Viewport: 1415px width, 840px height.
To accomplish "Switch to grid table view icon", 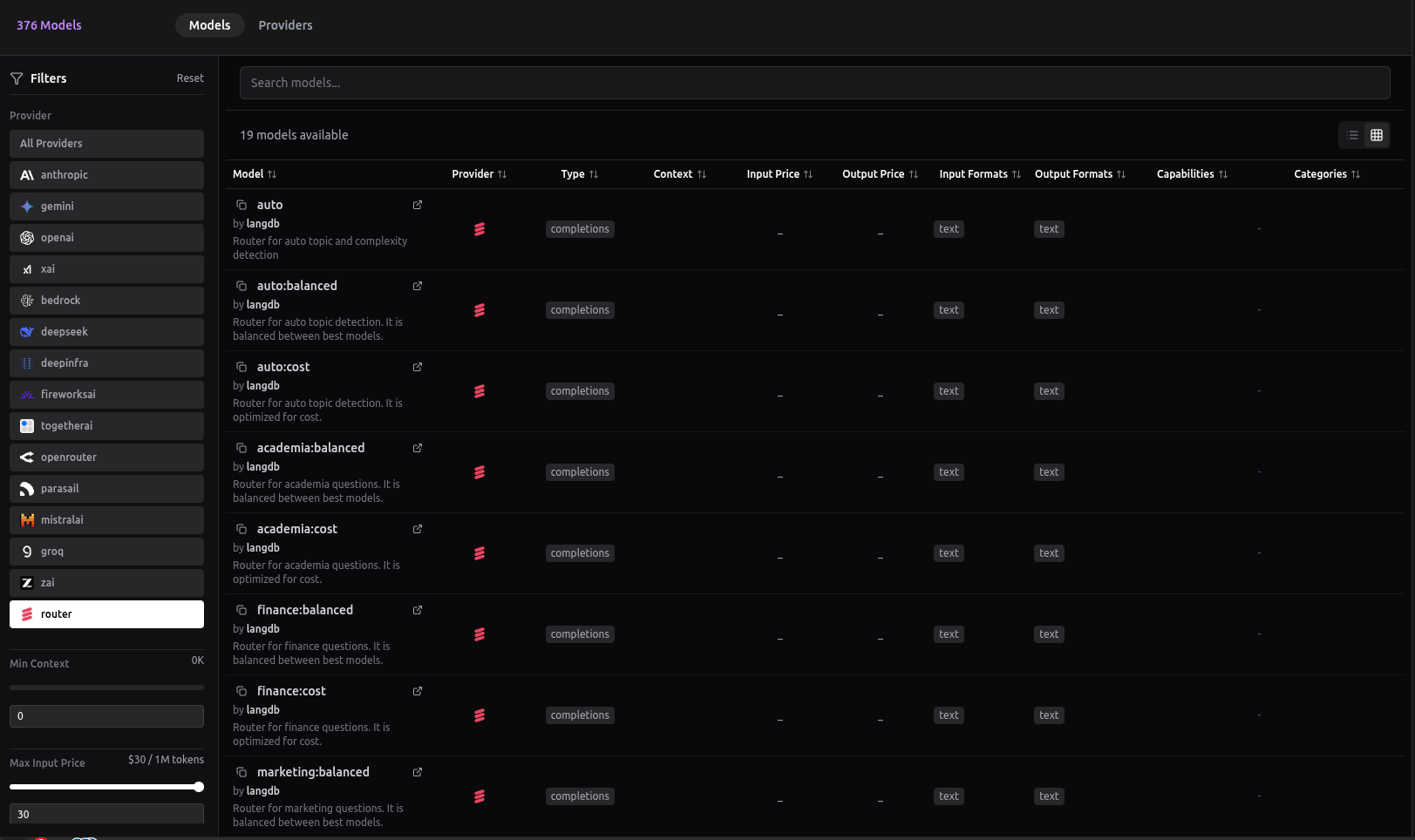I will [x=1377, y=135].
